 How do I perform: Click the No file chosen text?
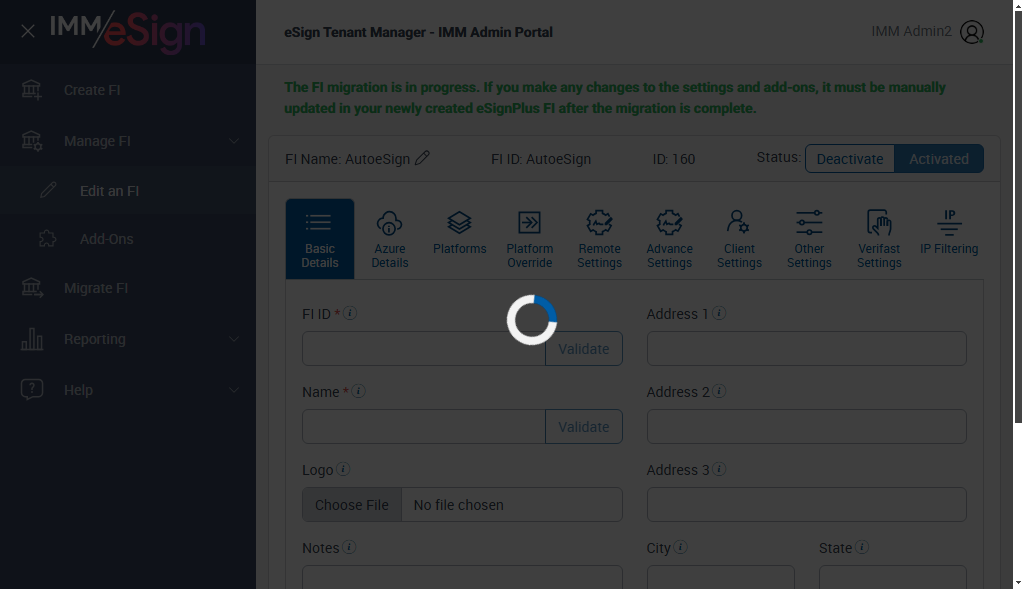458,505
